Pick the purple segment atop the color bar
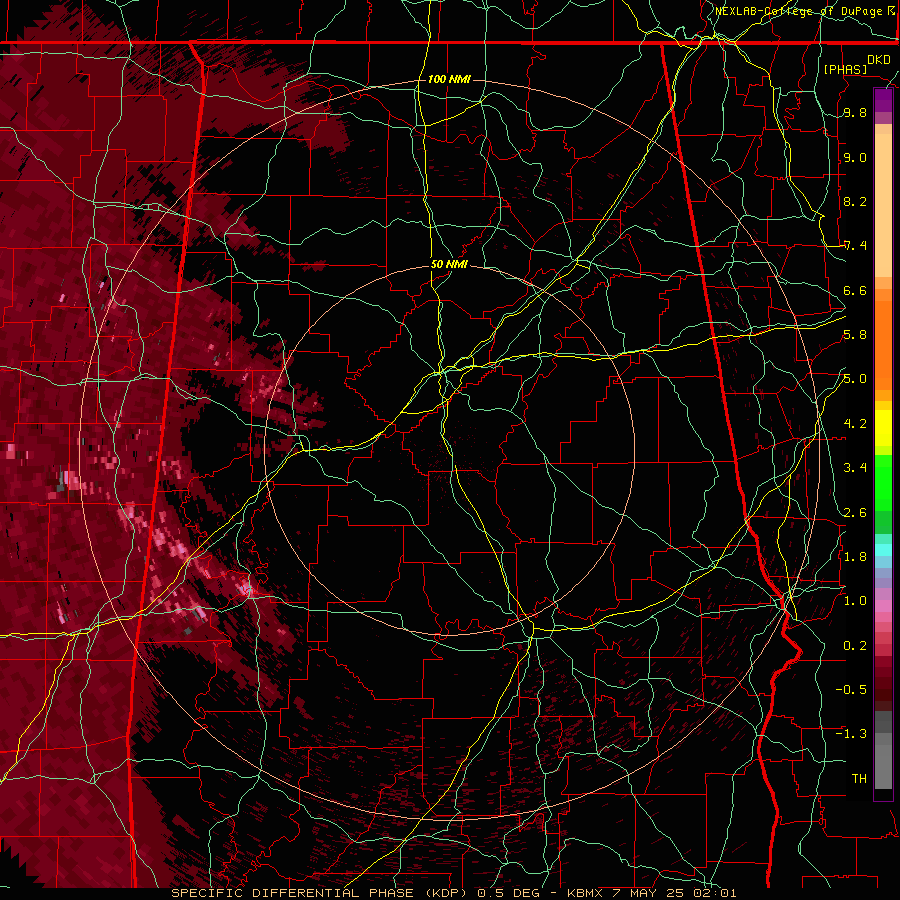900x900 pixels. click(x=883, y=100)
